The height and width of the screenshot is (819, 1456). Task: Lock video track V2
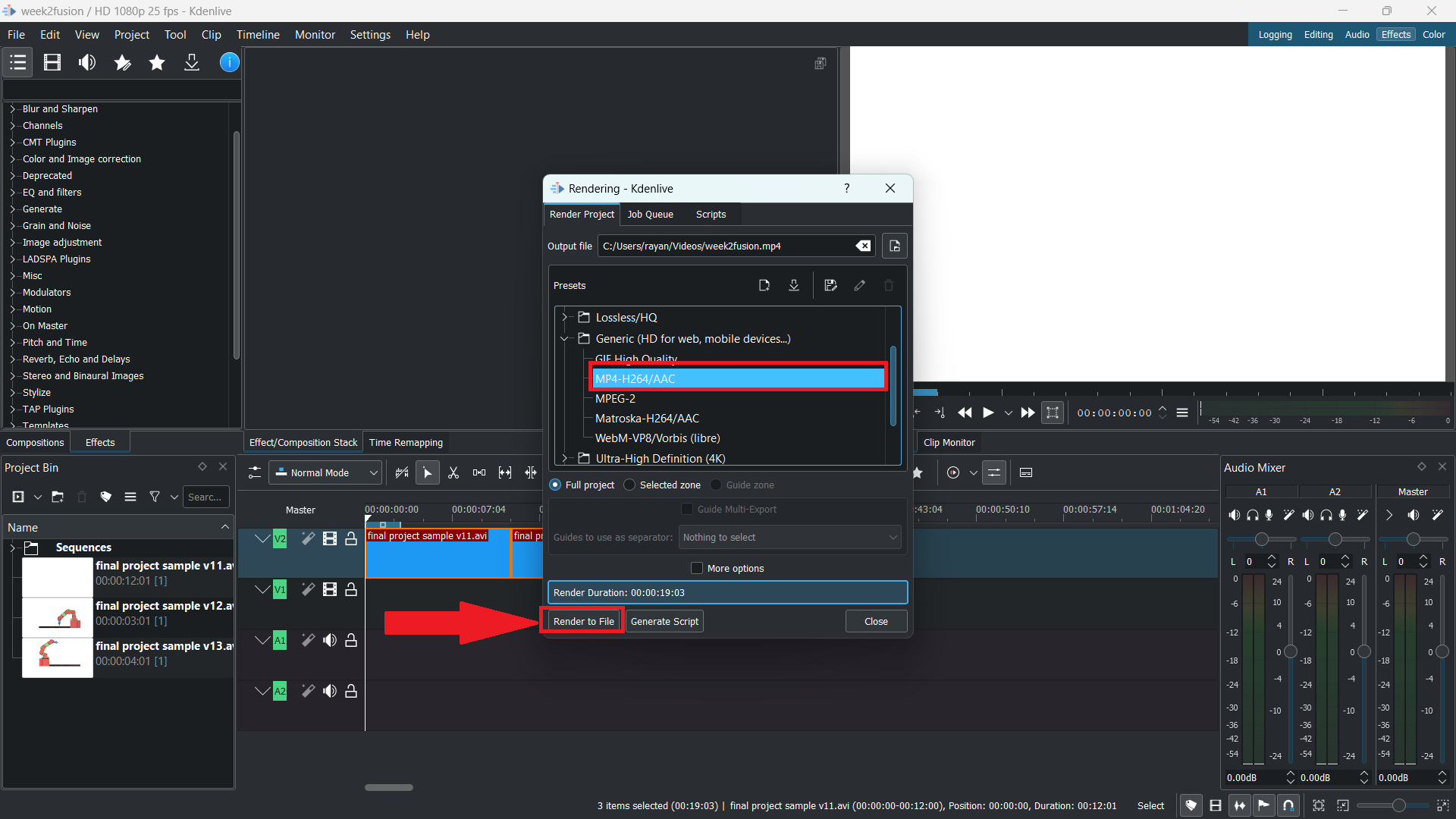(x=351, y=538)
